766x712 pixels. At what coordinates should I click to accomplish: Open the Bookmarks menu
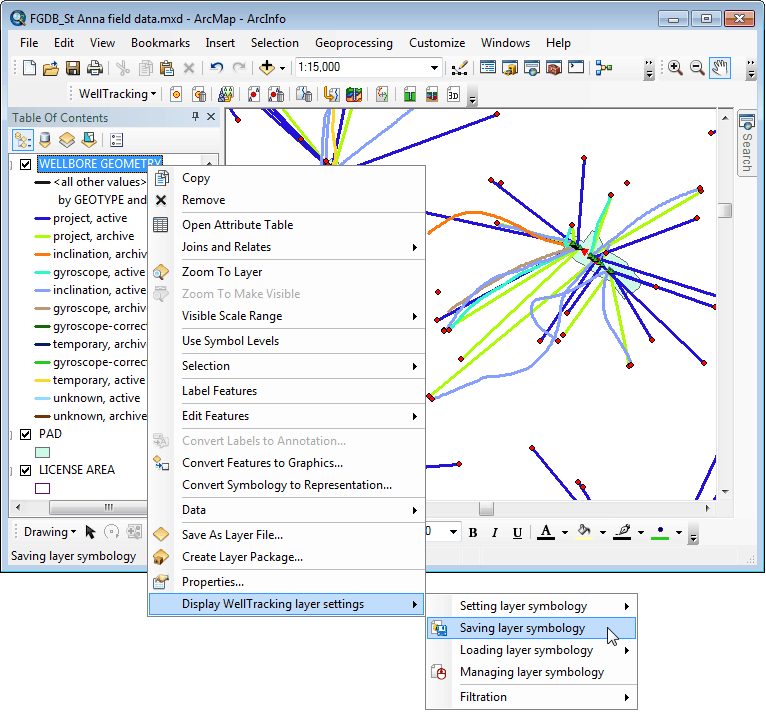pos(160,43)
